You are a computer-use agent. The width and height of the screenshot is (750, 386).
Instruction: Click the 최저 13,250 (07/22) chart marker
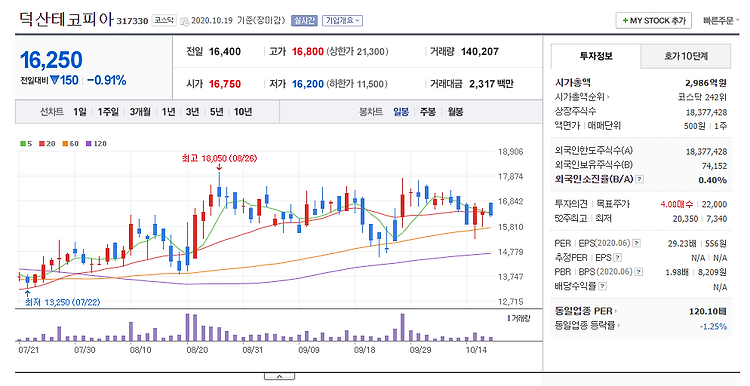pyautogui.click(x=62, y=302)
